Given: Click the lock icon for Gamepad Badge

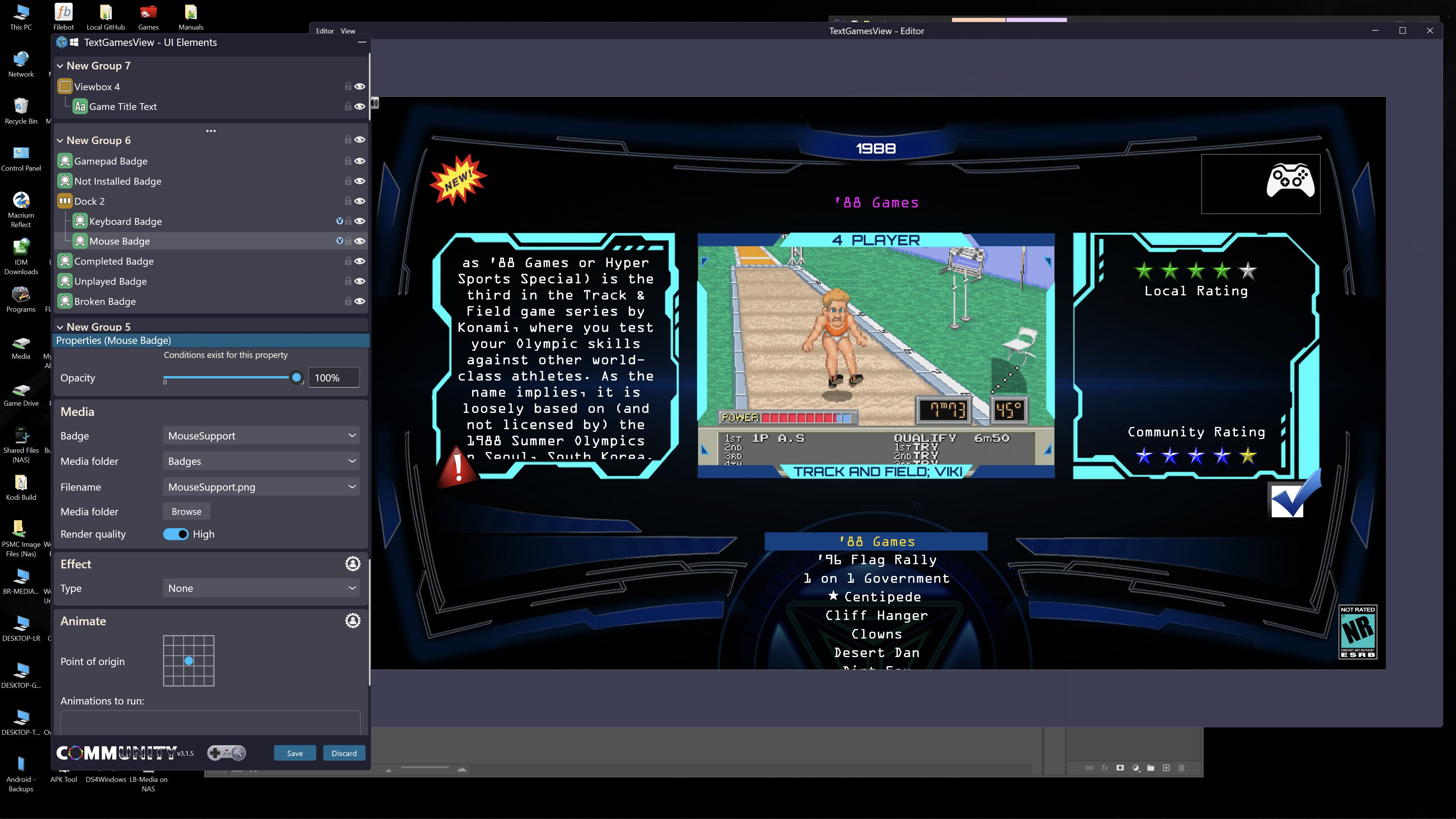Looking at the screenshot, I should tap(348, 161).
